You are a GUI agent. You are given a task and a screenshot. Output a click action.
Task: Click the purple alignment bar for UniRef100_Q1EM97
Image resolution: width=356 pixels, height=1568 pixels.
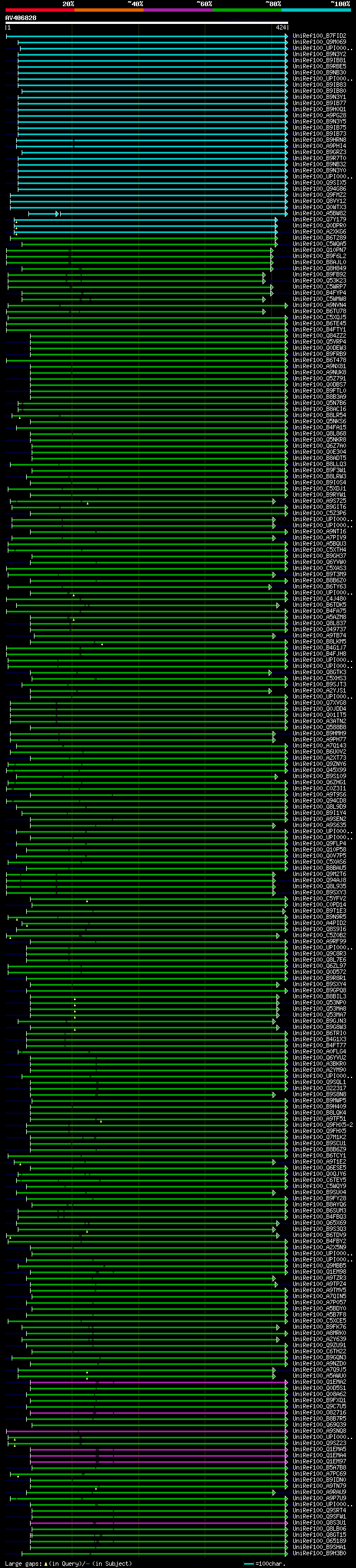[x=158, y=1462]
